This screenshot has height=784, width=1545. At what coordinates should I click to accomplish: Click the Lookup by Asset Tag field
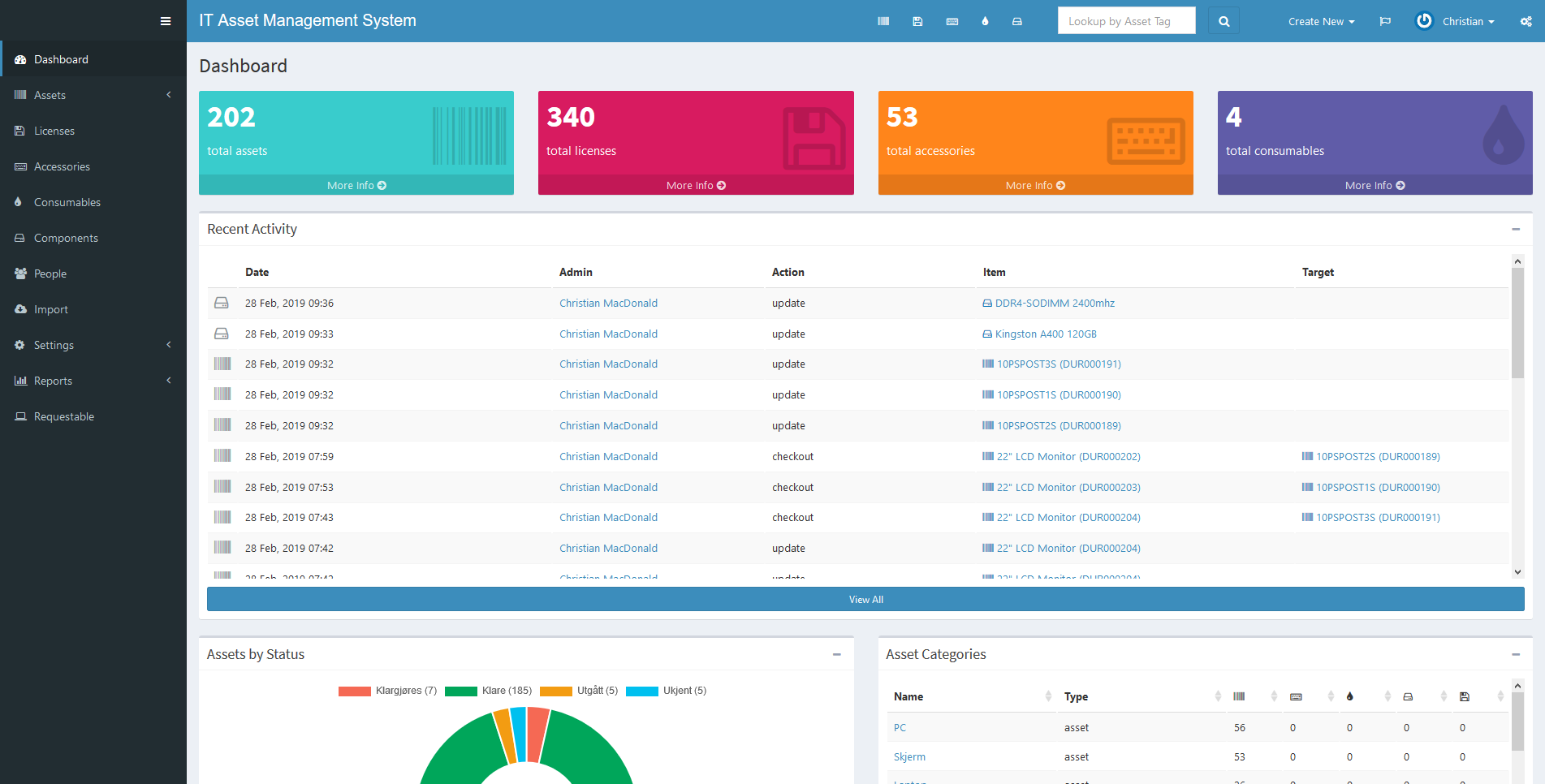coord(1126,21)
